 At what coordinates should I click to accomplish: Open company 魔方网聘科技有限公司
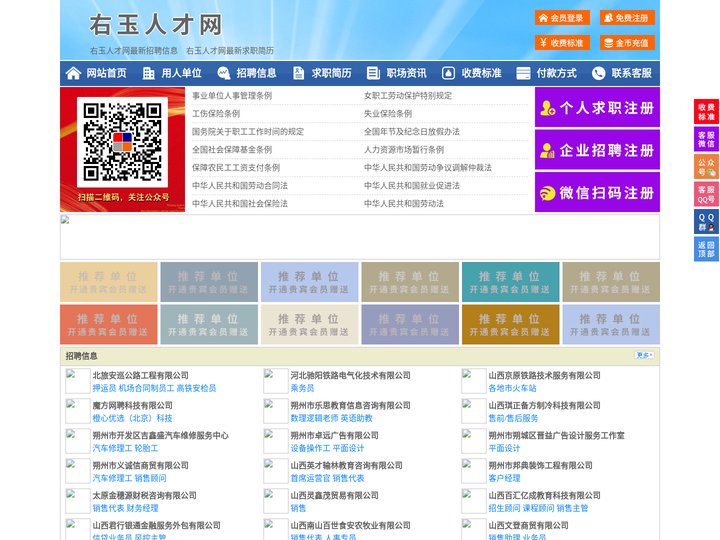click(132, 405)
